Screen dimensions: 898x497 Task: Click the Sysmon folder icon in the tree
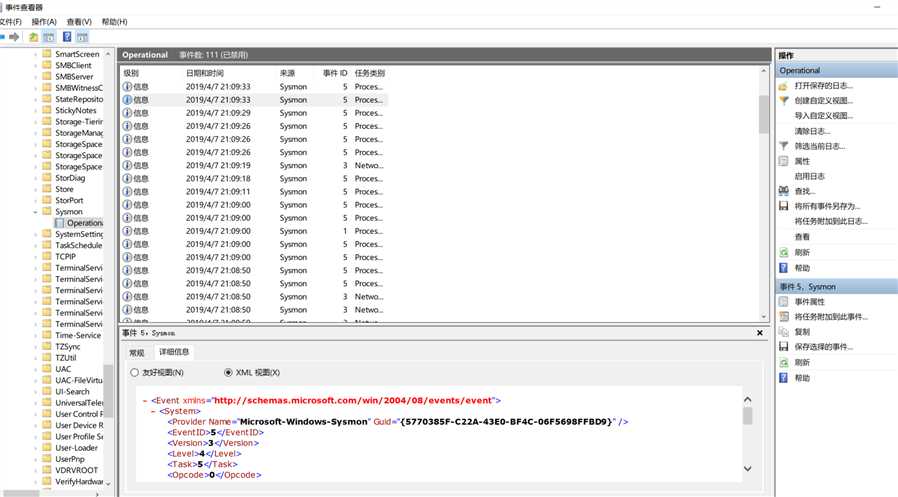click(x=47, y=211)
